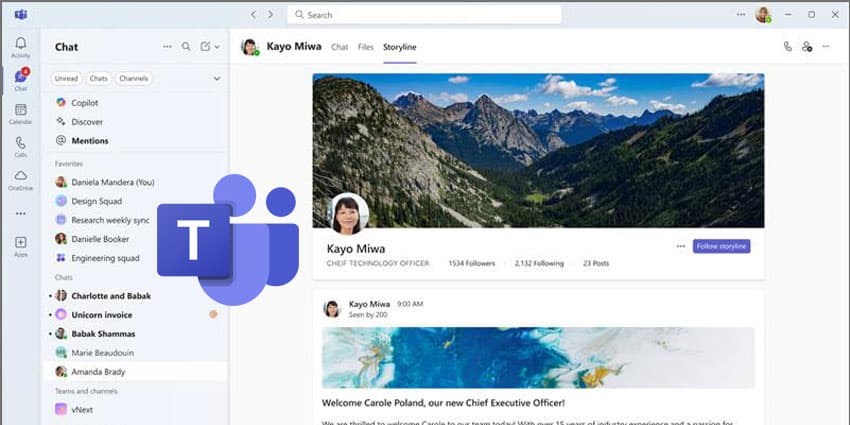Click the chat list search magnifier icon

pyautogui.click(x=186, y=47)
